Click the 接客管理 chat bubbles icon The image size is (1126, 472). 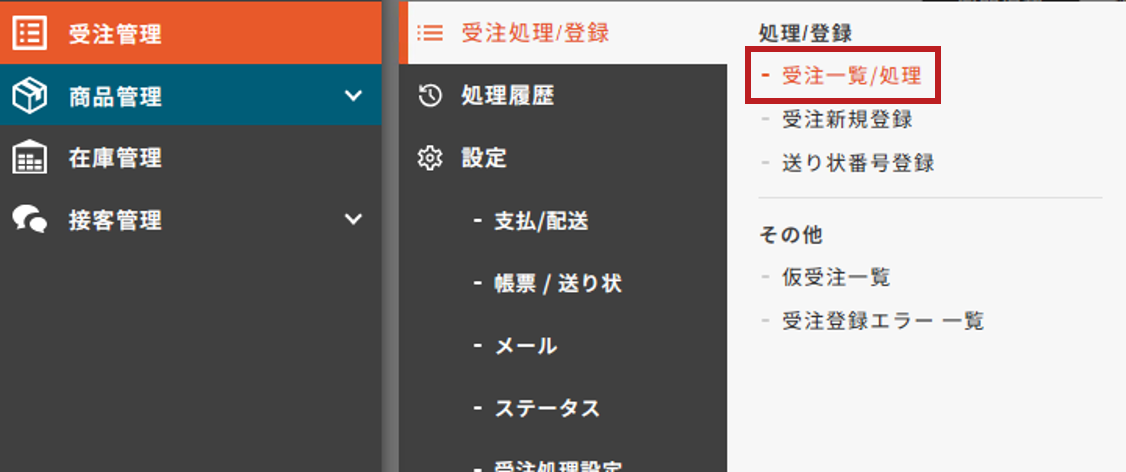point(30,219)
